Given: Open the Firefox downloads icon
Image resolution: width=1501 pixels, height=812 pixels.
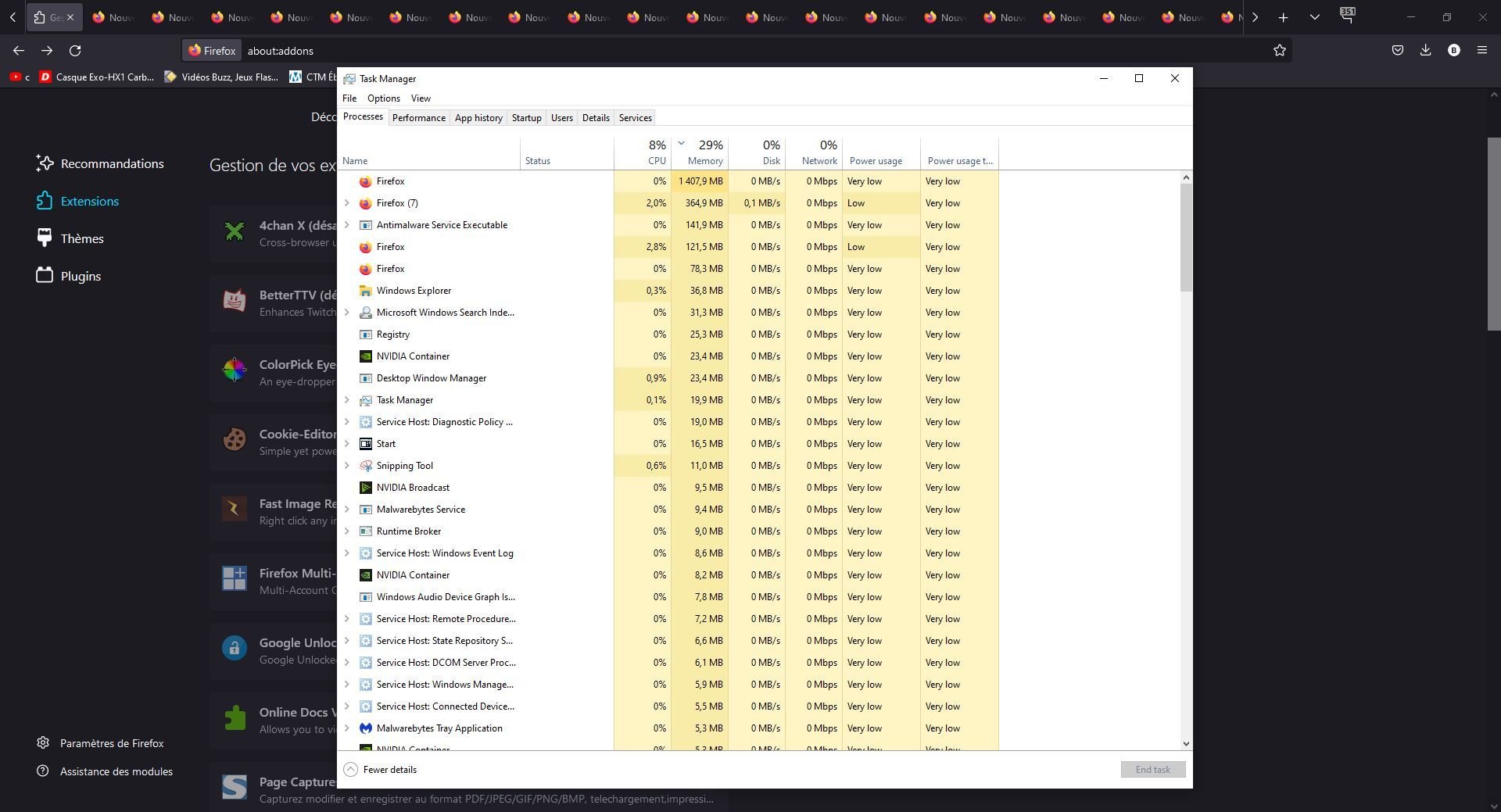Looking at the screenshot, I should (1425, 51).
